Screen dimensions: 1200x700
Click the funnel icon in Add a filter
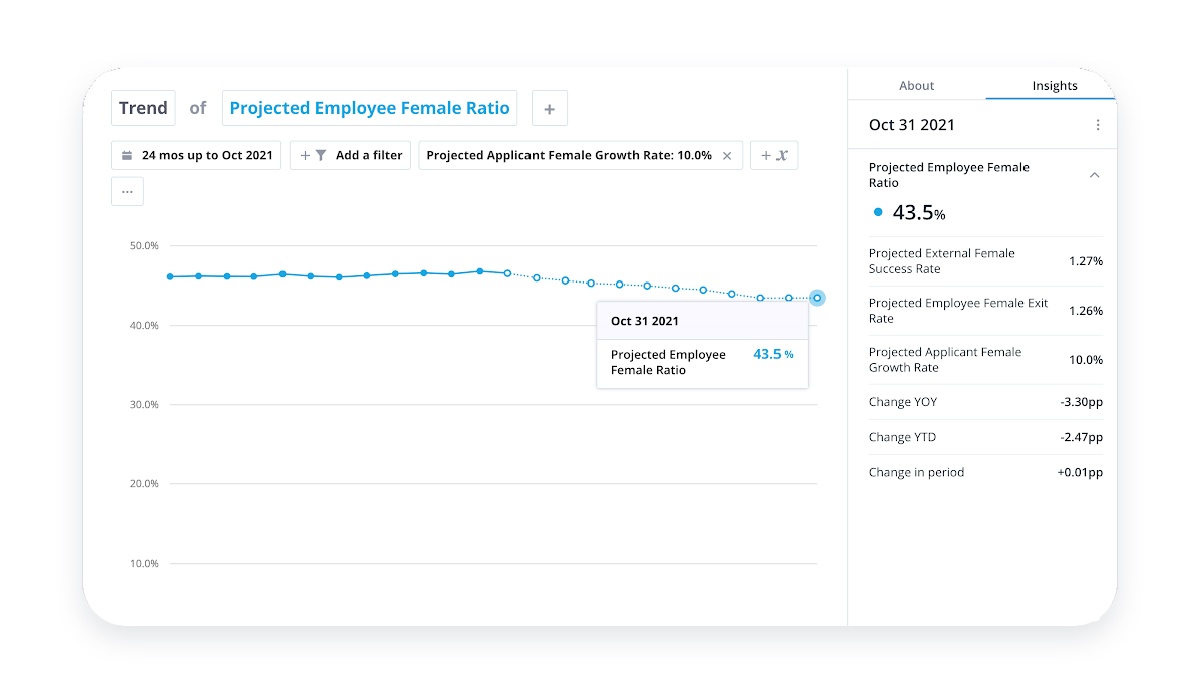click(321, 156)
